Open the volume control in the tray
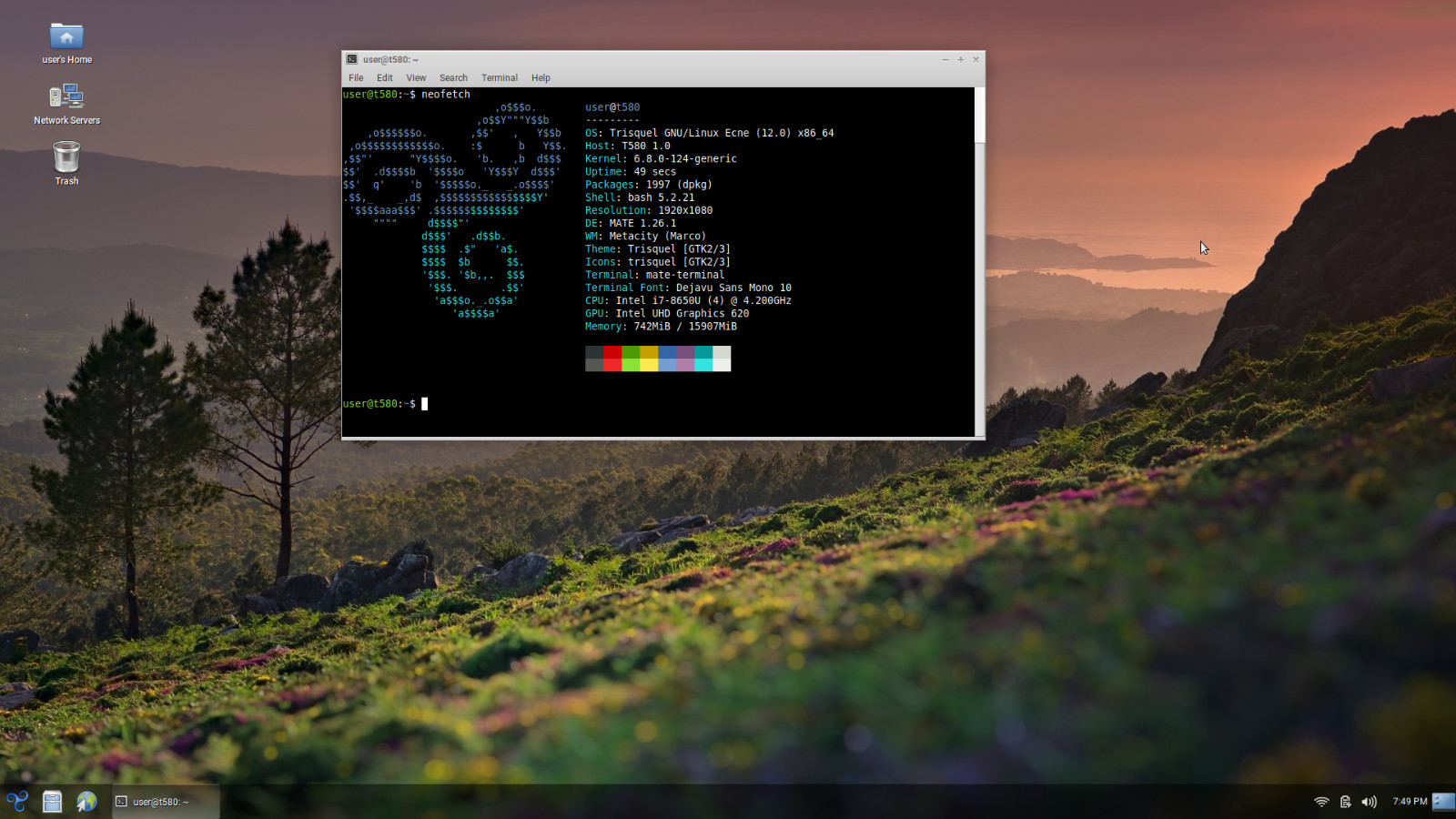Viewport: 1456px width, 819px height. (x=1369, y=802)
